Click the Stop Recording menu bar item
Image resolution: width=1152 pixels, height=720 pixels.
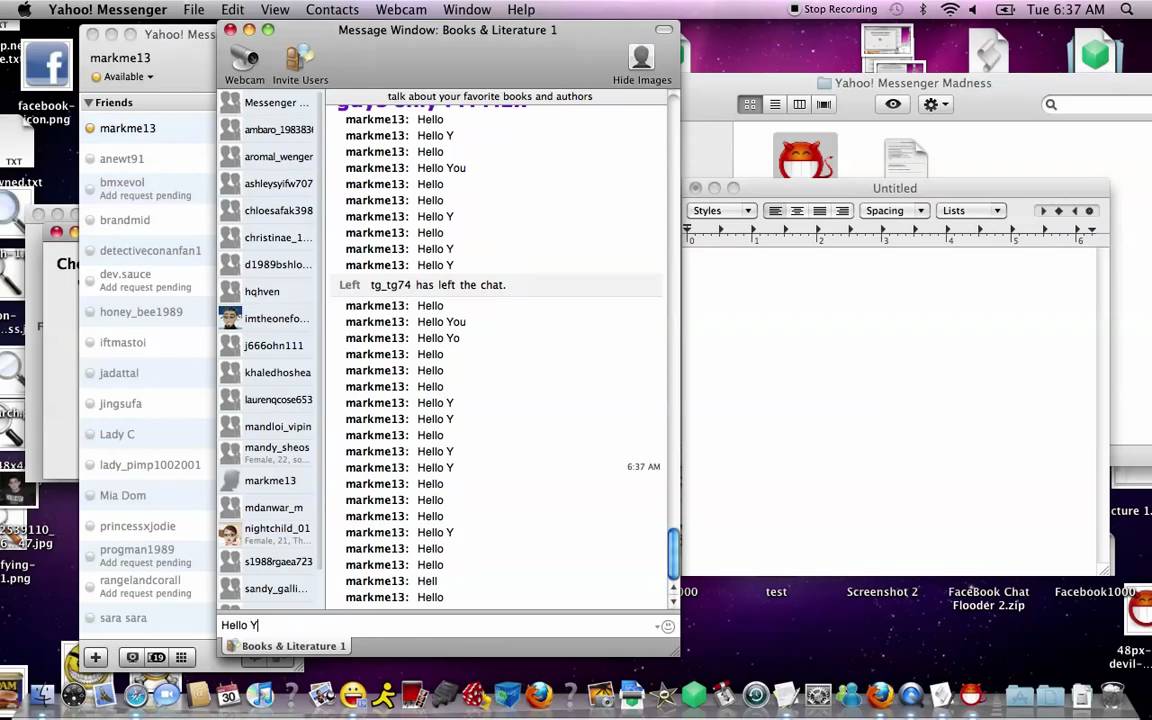click(x=832, y=10)
